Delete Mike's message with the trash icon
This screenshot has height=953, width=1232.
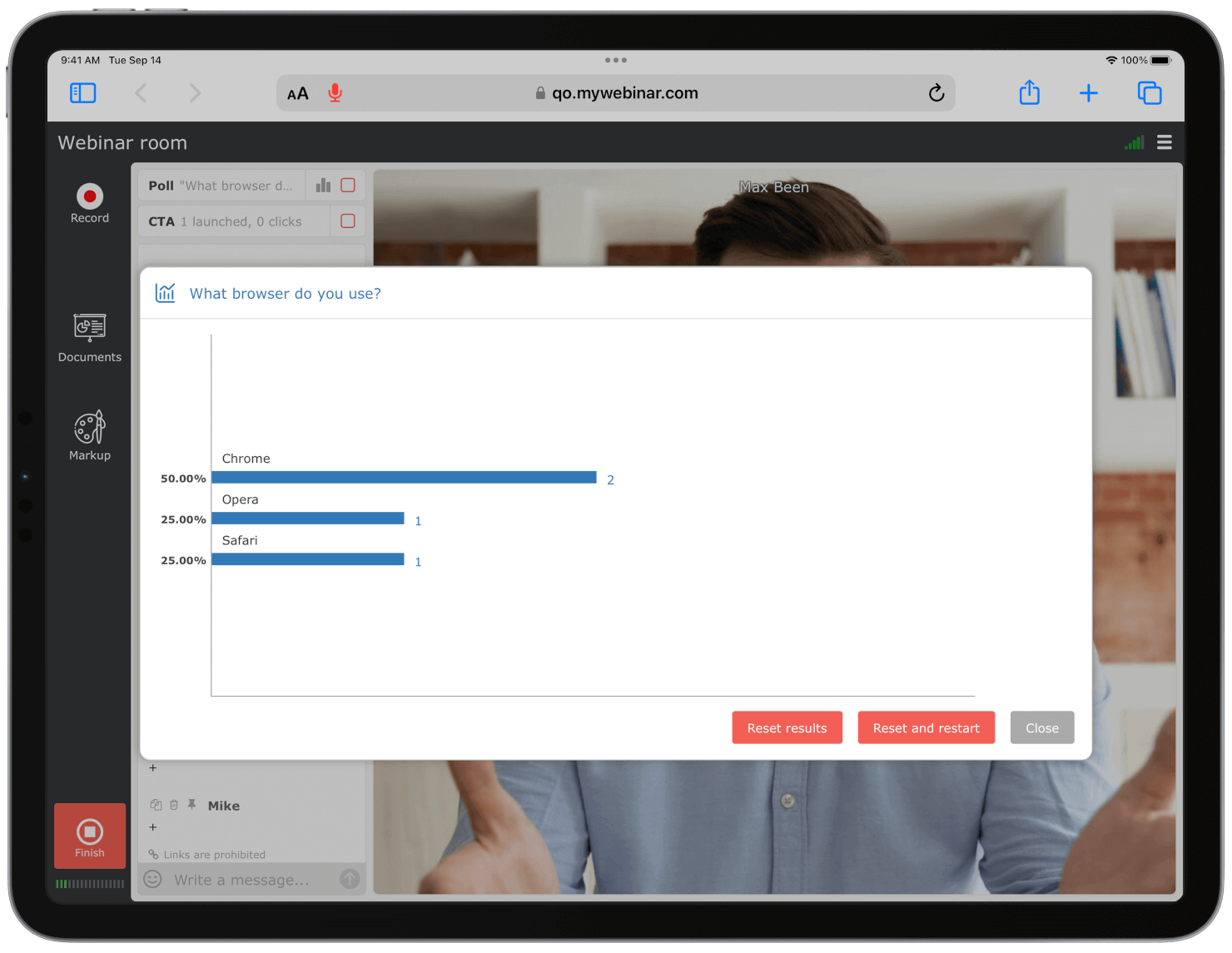coord(174,805)
